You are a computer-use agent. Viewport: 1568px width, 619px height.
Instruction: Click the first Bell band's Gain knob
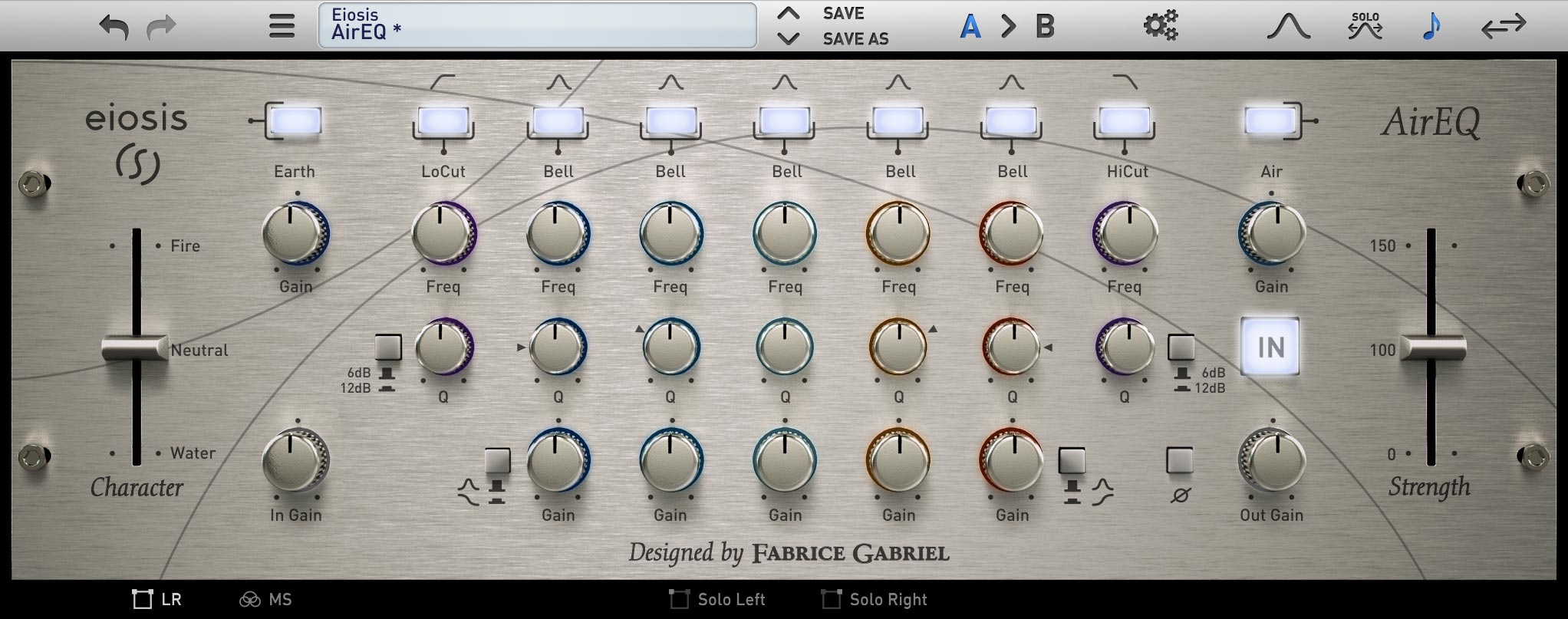click(558, 460)
